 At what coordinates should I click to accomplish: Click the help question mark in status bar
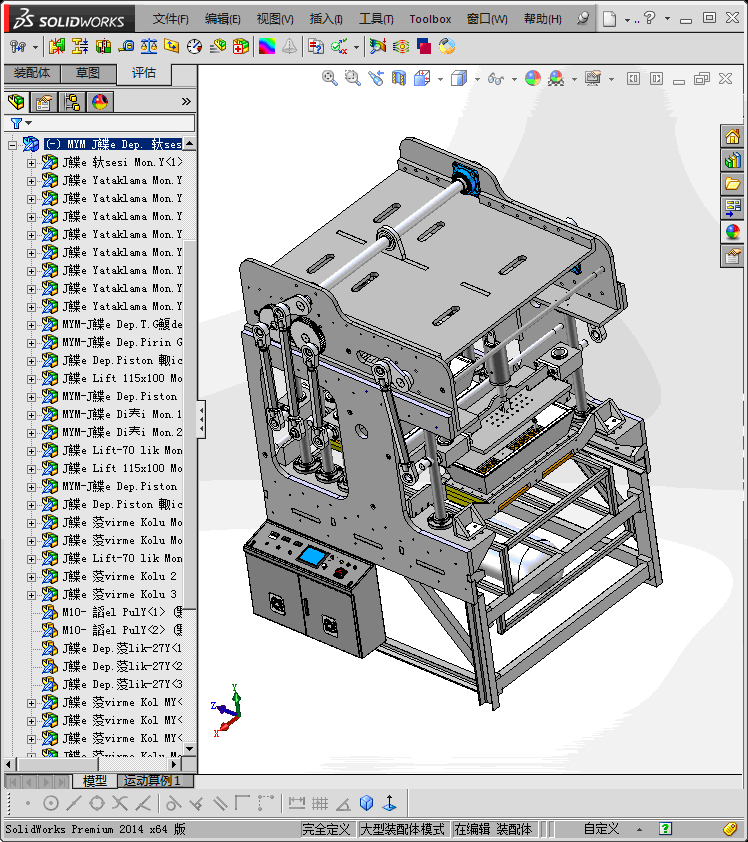point(666,829)
